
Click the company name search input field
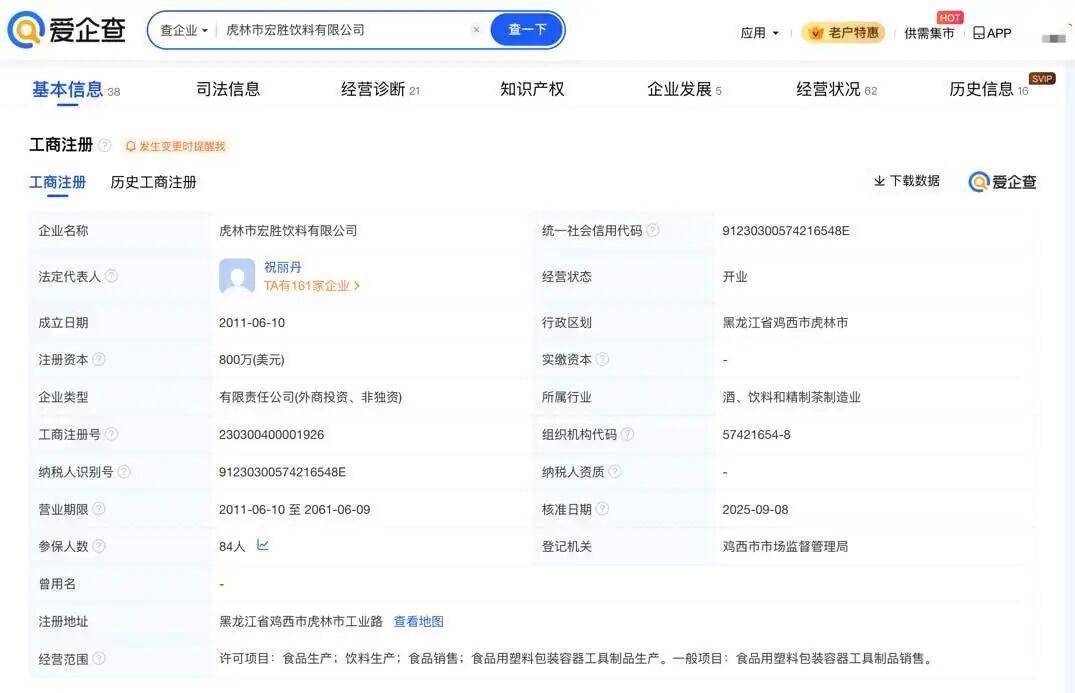[340, 30]
